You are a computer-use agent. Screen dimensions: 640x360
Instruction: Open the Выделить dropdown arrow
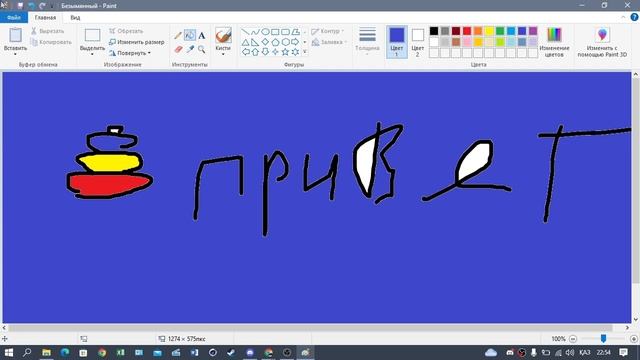coord(92,54)
